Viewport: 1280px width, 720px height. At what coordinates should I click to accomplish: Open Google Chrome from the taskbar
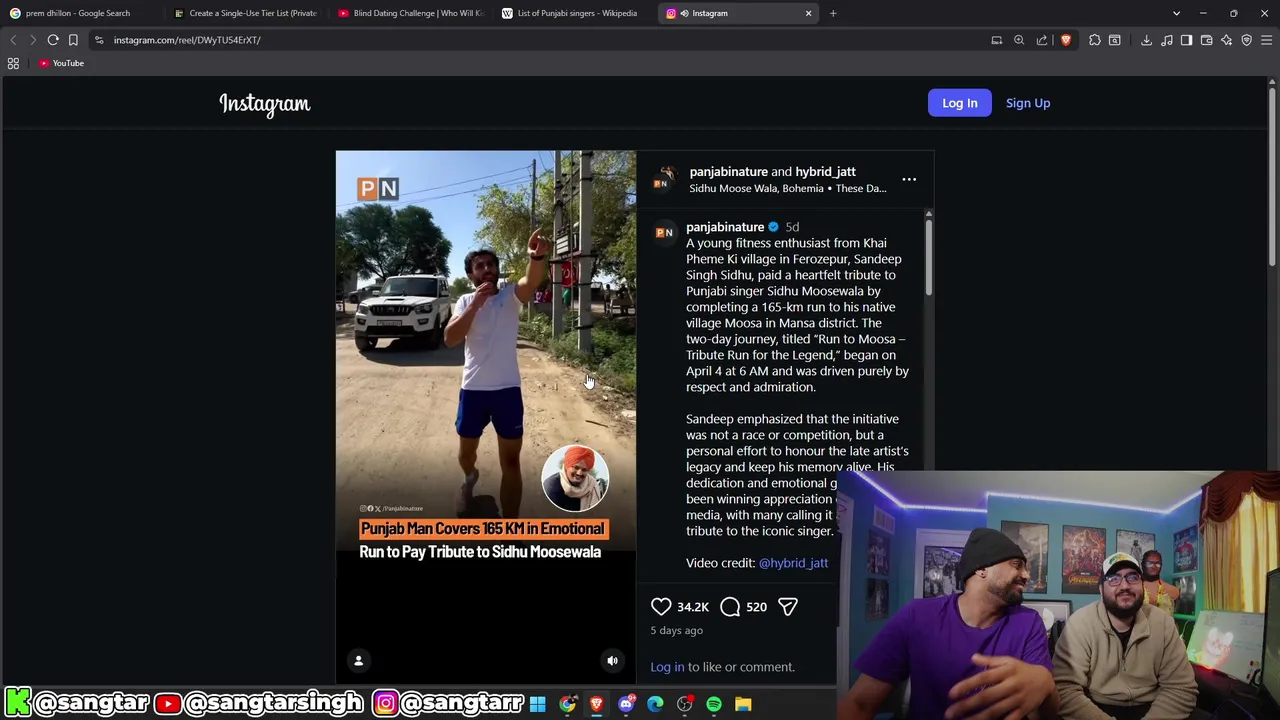567,704
